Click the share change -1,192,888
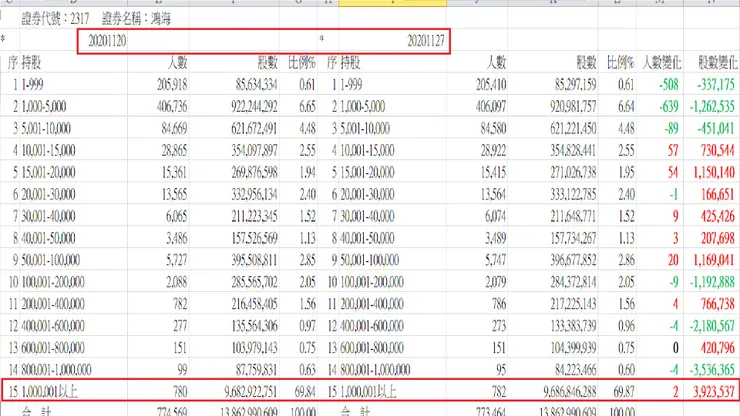The height and width of the screenshot is (416, 740). pyautogui.click(x=713, y=282)
